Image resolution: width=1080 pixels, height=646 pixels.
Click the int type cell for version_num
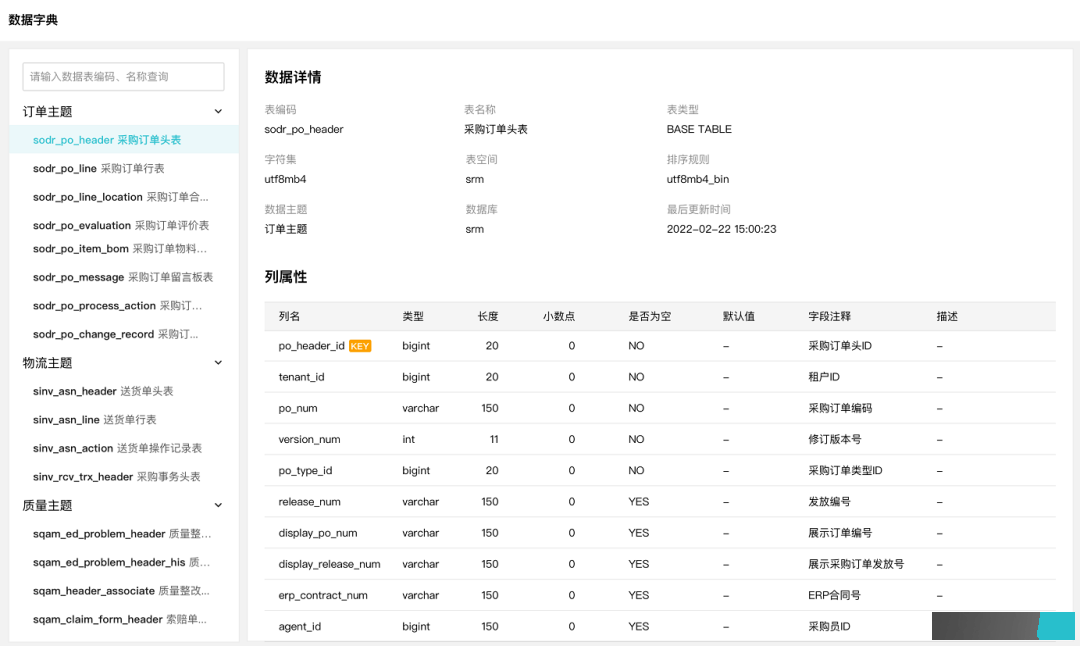click(x=408, y=439)
